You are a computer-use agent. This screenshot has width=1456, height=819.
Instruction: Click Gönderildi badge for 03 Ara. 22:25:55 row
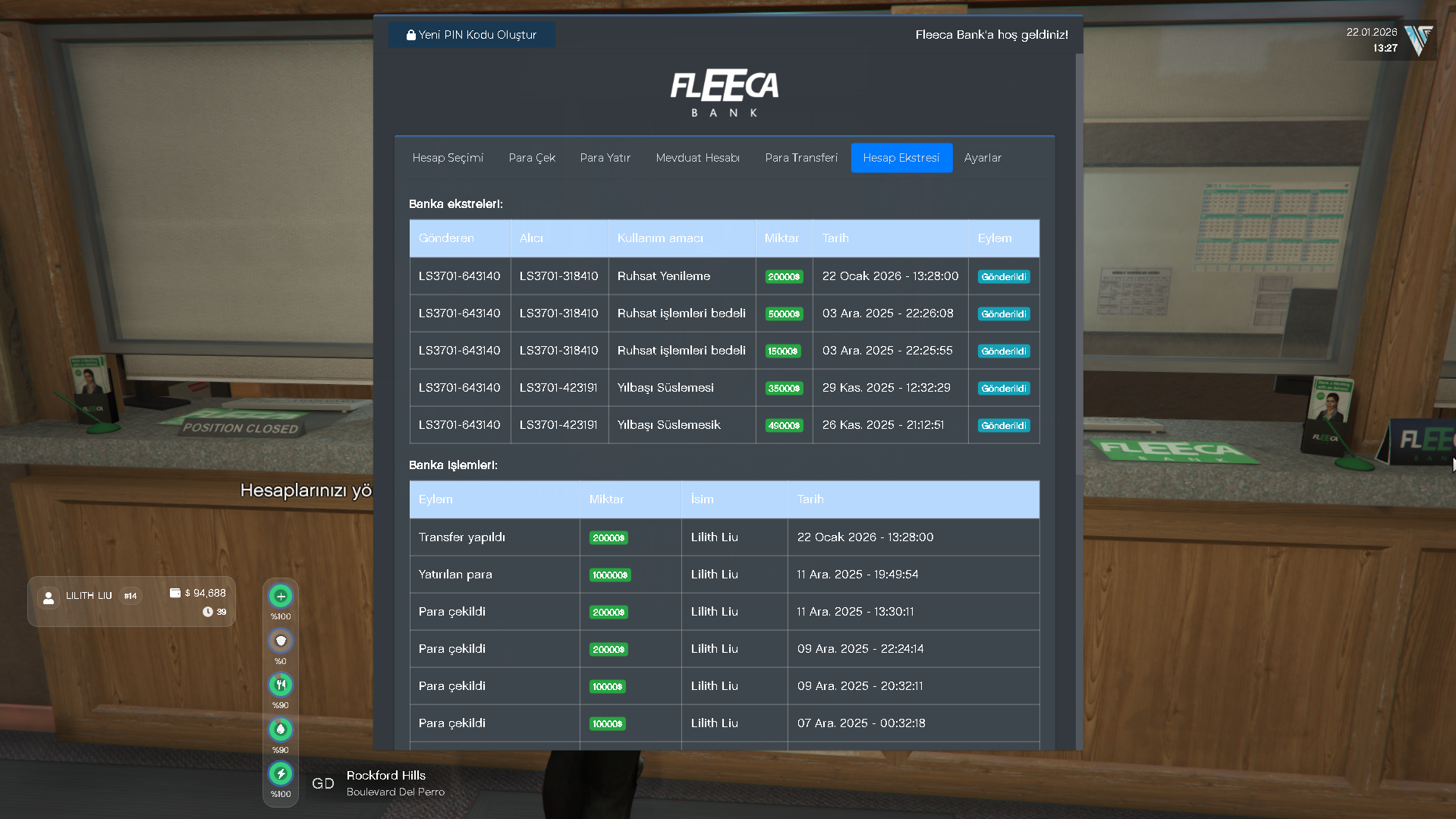pos(1004,351)
